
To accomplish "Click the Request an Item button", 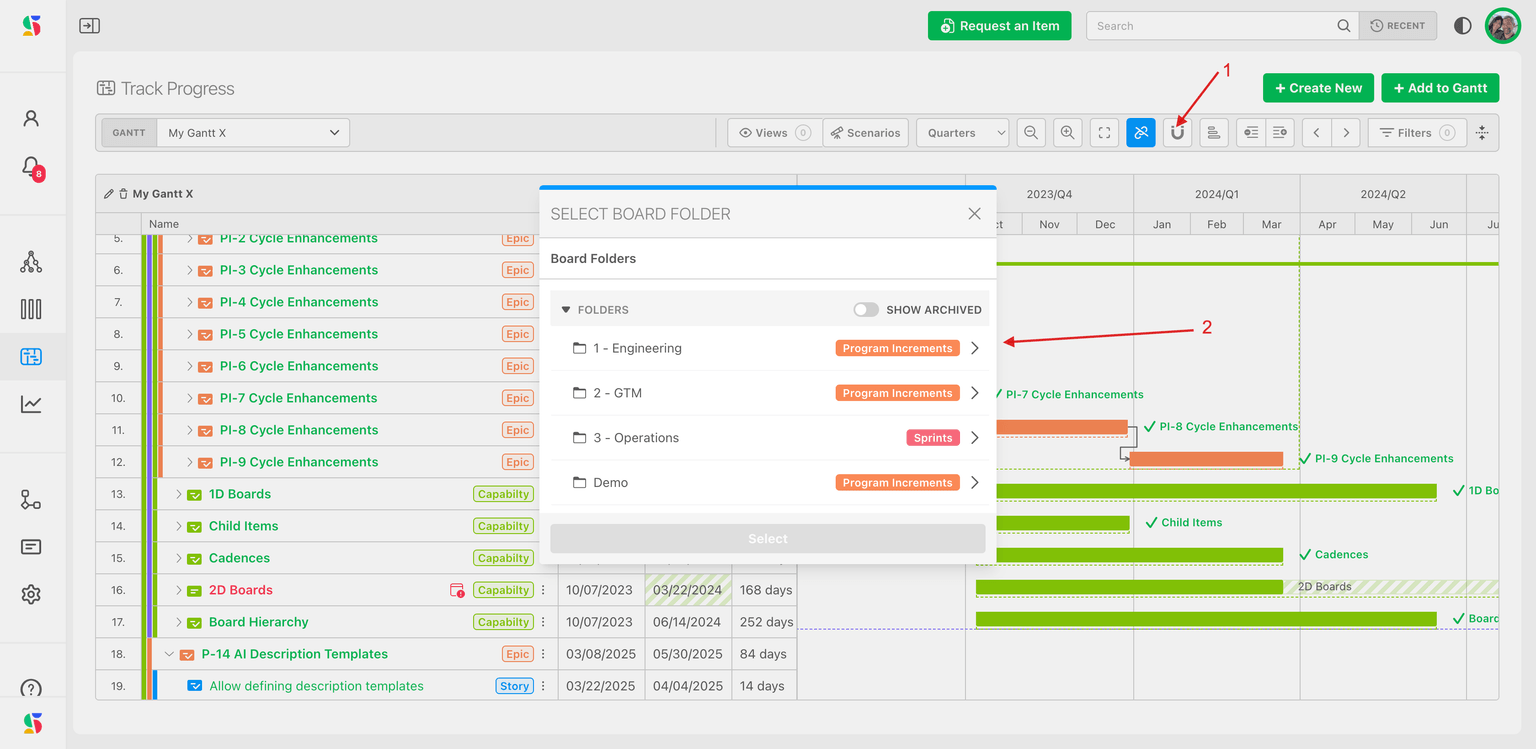I will (999, 26).
